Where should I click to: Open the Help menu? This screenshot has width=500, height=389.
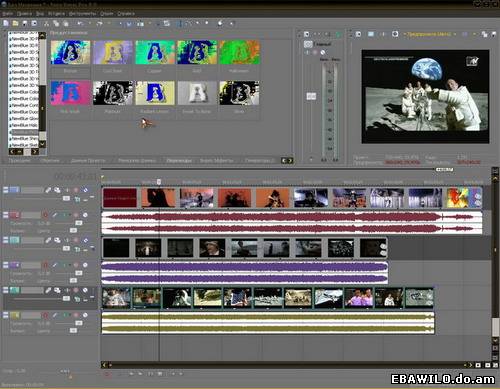pos(126,14)
